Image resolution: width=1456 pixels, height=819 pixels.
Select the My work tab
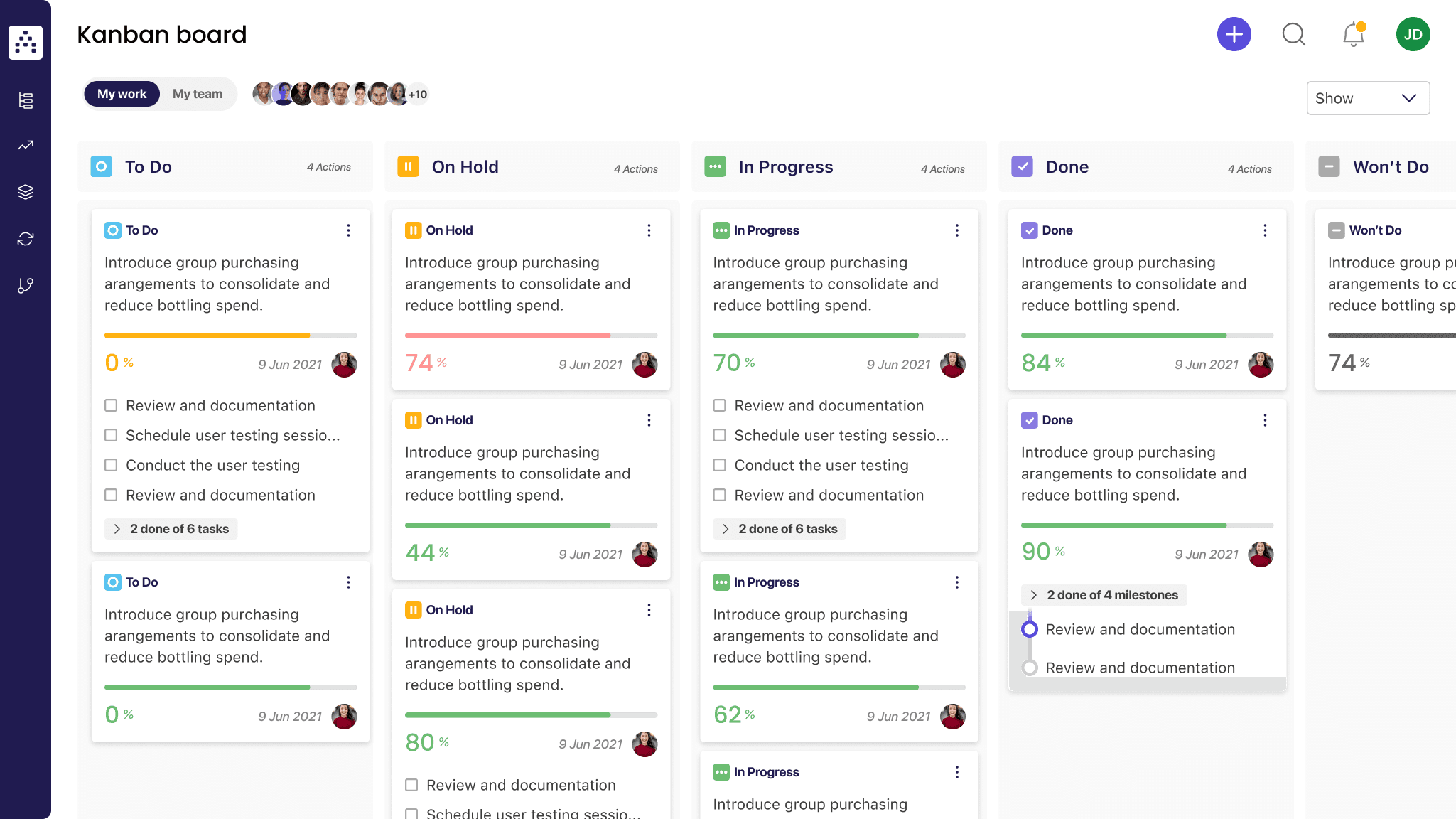click(122, 94)
